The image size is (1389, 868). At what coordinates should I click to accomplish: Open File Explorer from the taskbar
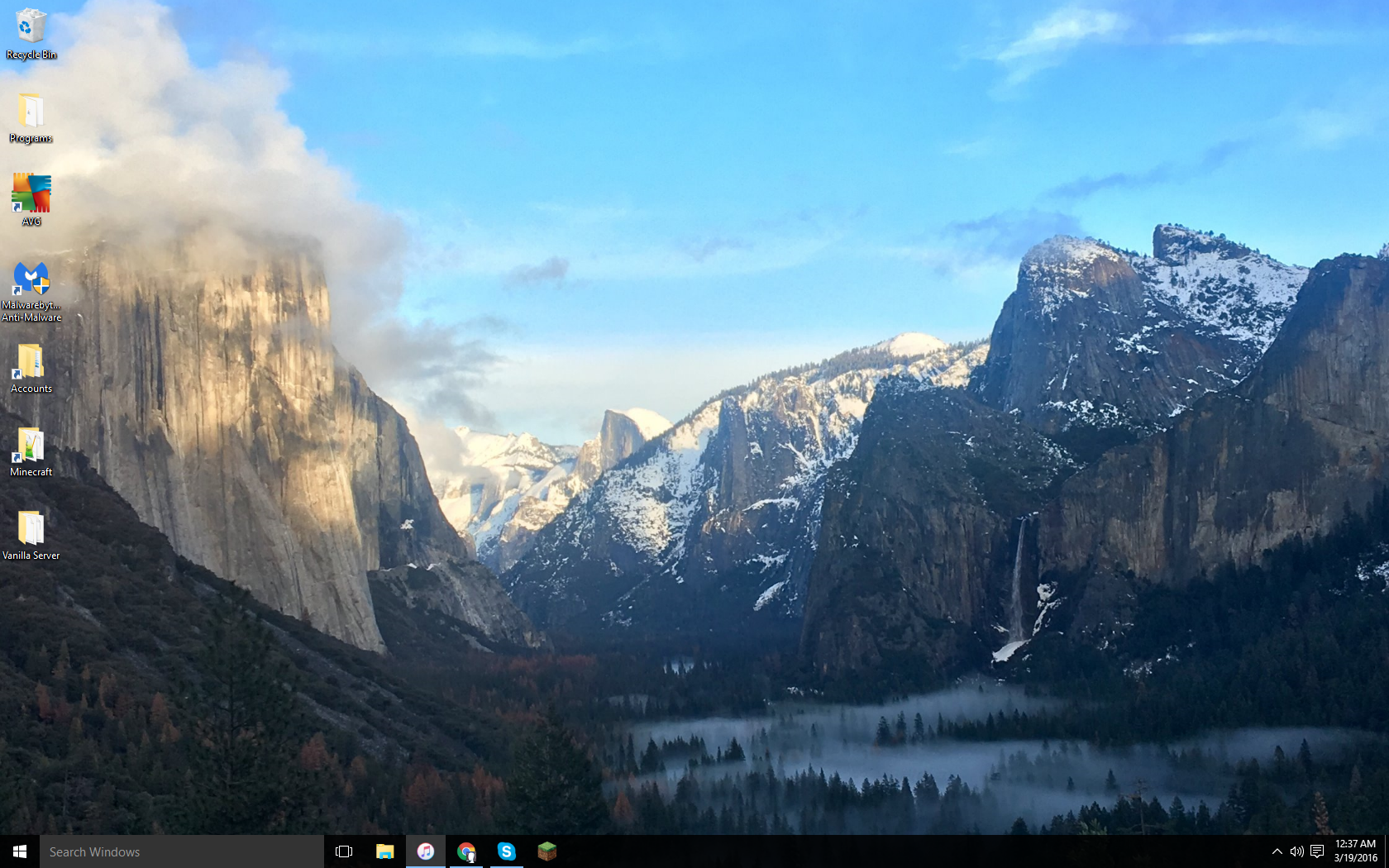[x=384, y=851]
